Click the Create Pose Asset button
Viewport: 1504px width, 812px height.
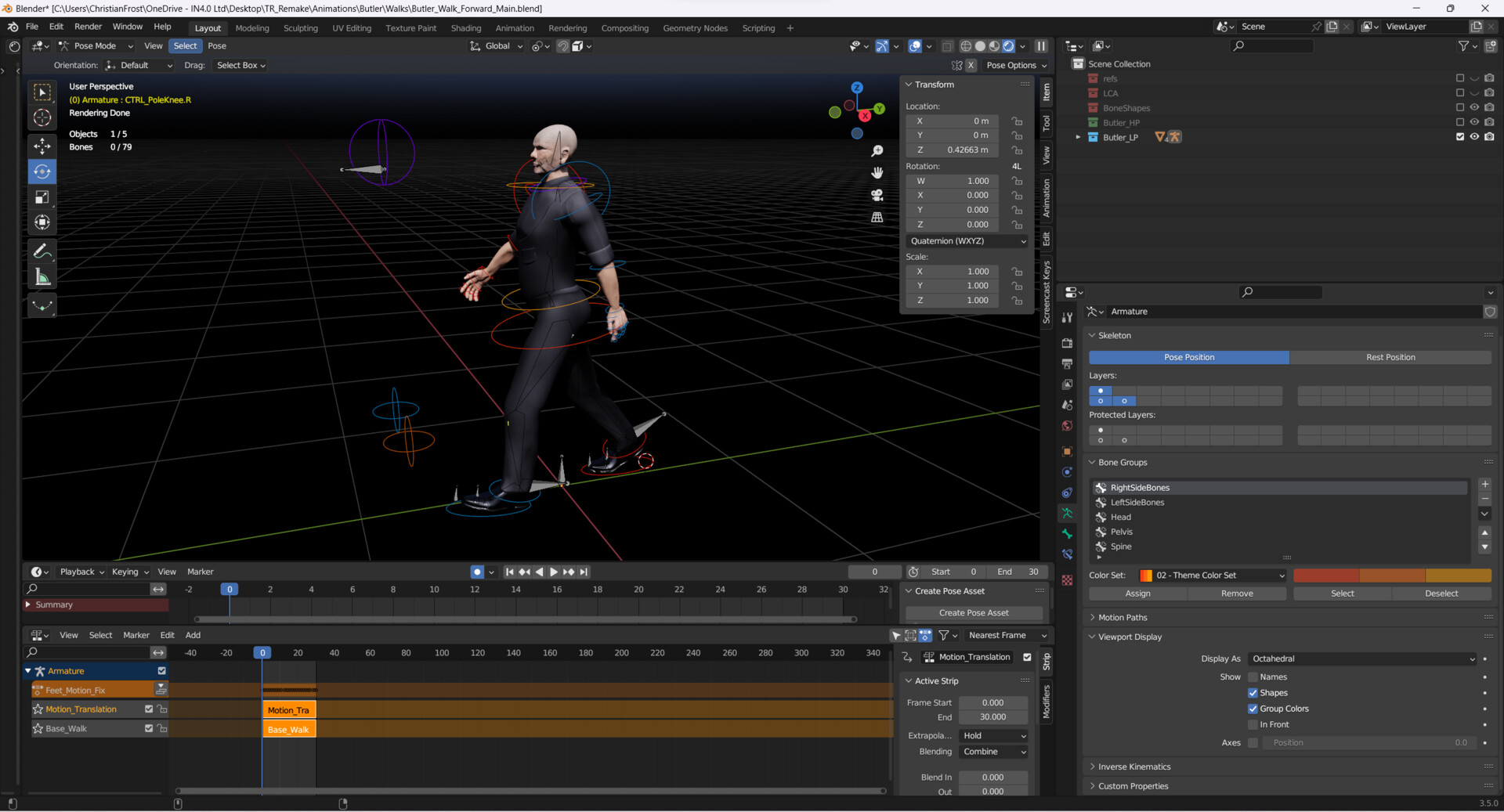coord(974,613)
